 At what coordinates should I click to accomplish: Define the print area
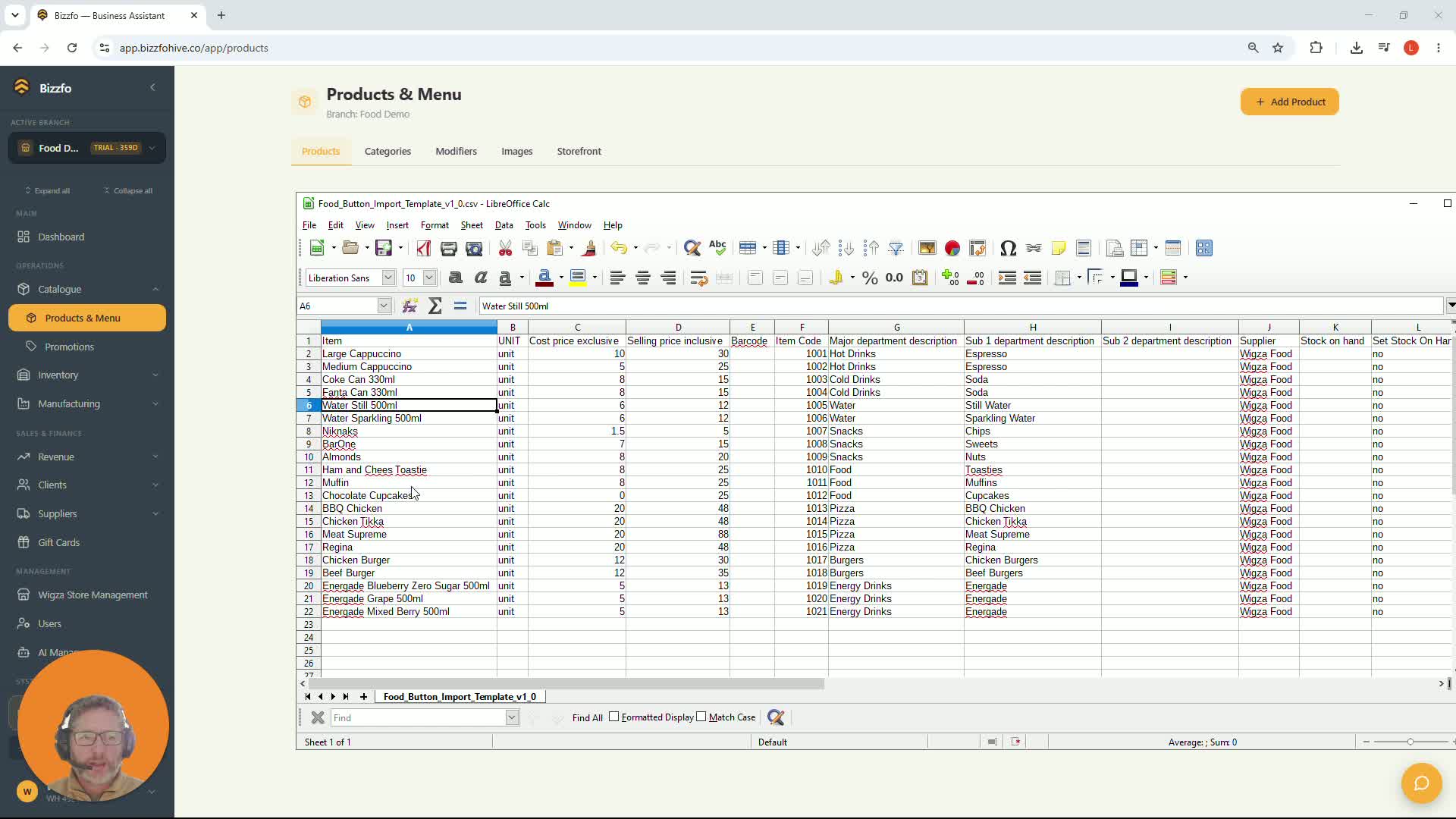(1114, 248)
